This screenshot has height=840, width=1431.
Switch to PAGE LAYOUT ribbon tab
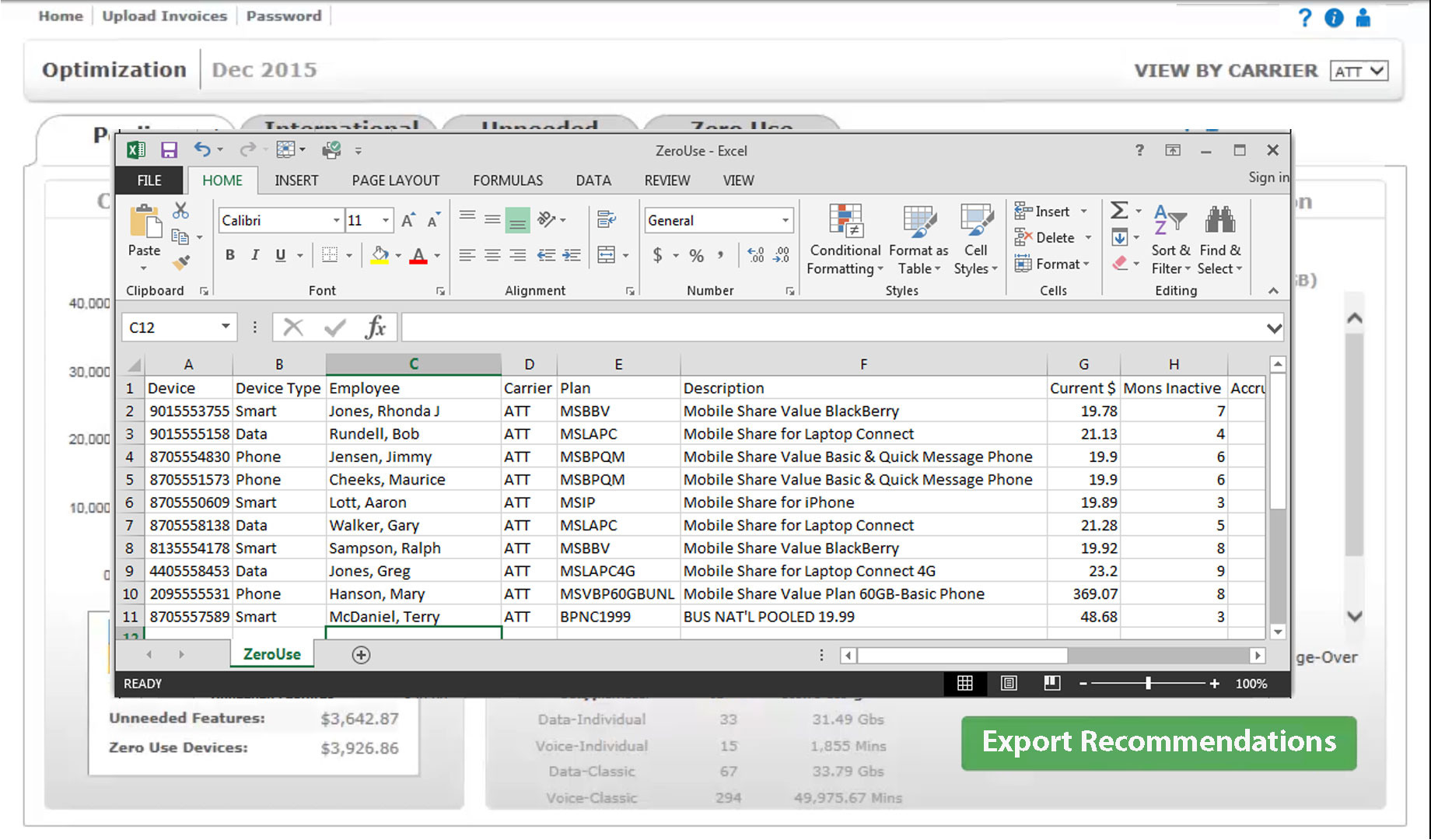396,180
